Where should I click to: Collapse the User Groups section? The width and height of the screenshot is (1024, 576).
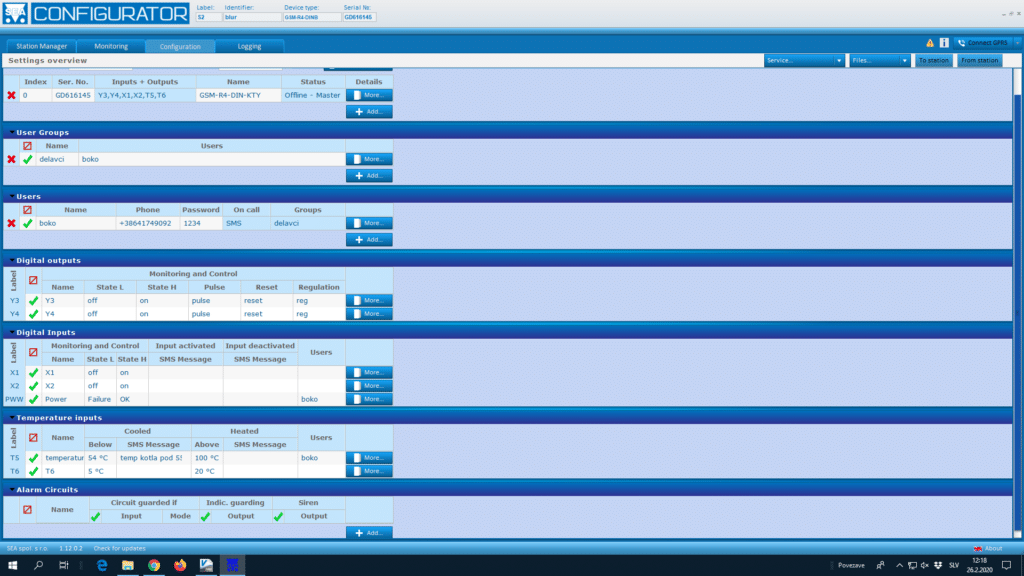(x=12, y=133)
